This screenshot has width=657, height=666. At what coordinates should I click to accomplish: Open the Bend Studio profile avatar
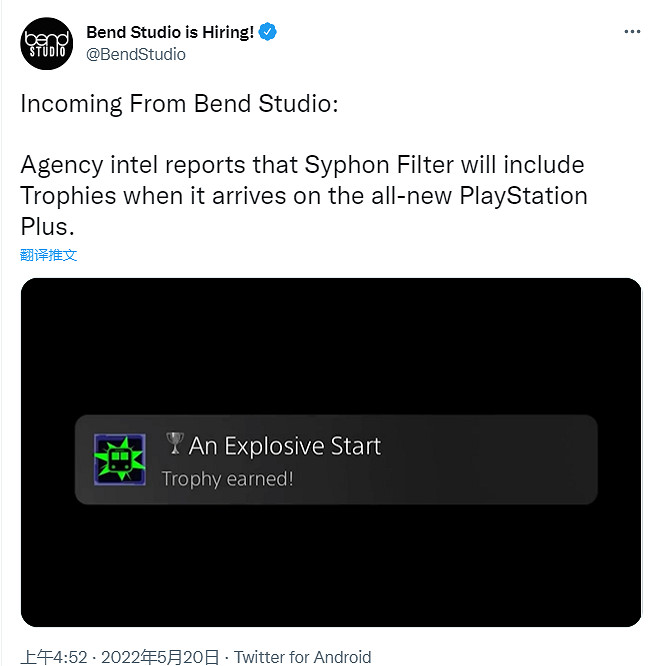(x=45, y=44)
